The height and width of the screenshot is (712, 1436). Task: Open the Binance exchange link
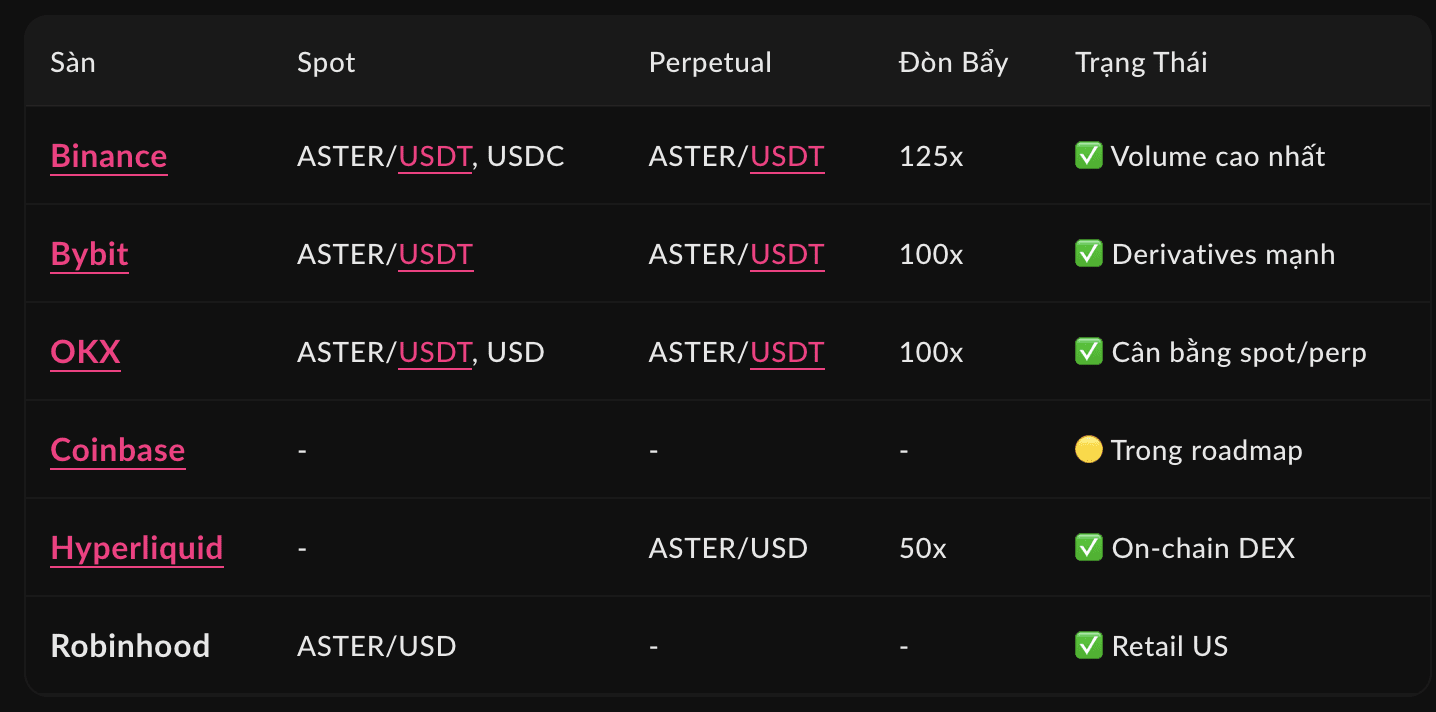pyautogui.click(x=109, y=156)
